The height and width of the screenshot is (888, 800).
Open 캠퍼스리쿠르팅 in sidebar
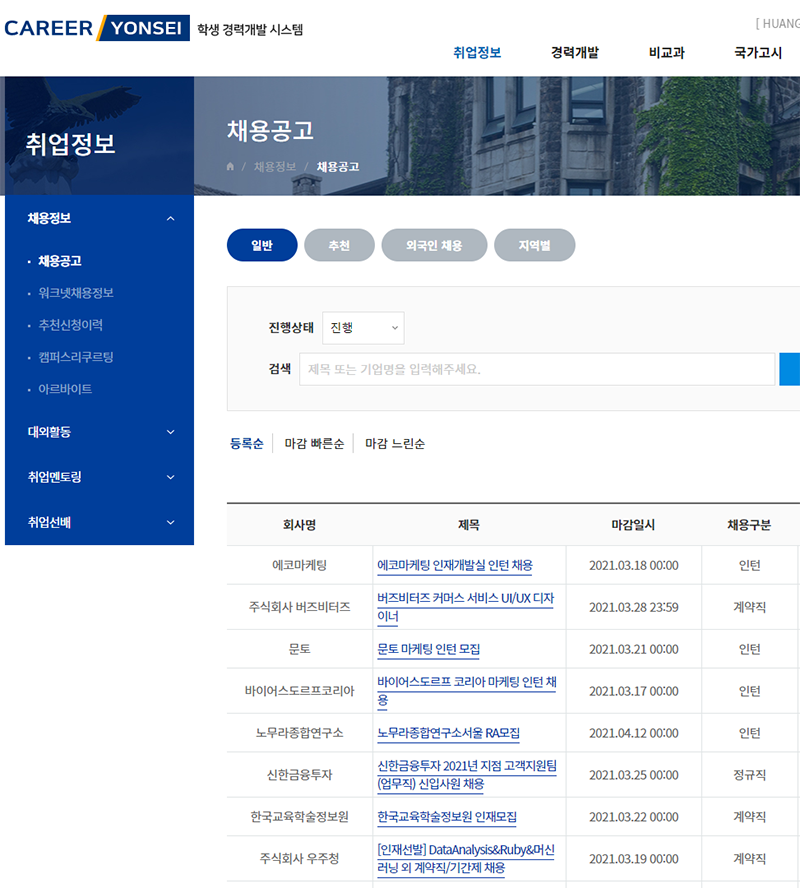tap(76, 357)
